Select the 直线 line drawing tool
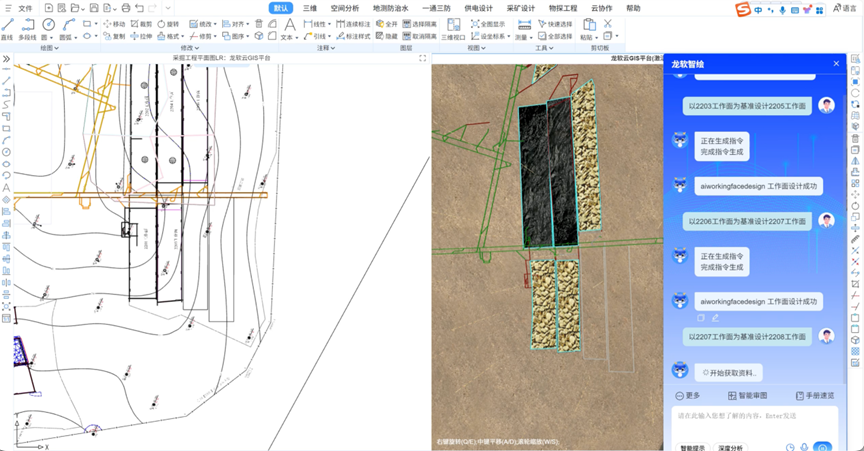This screenshot has height=451, width=864. [x=7, y=28]
